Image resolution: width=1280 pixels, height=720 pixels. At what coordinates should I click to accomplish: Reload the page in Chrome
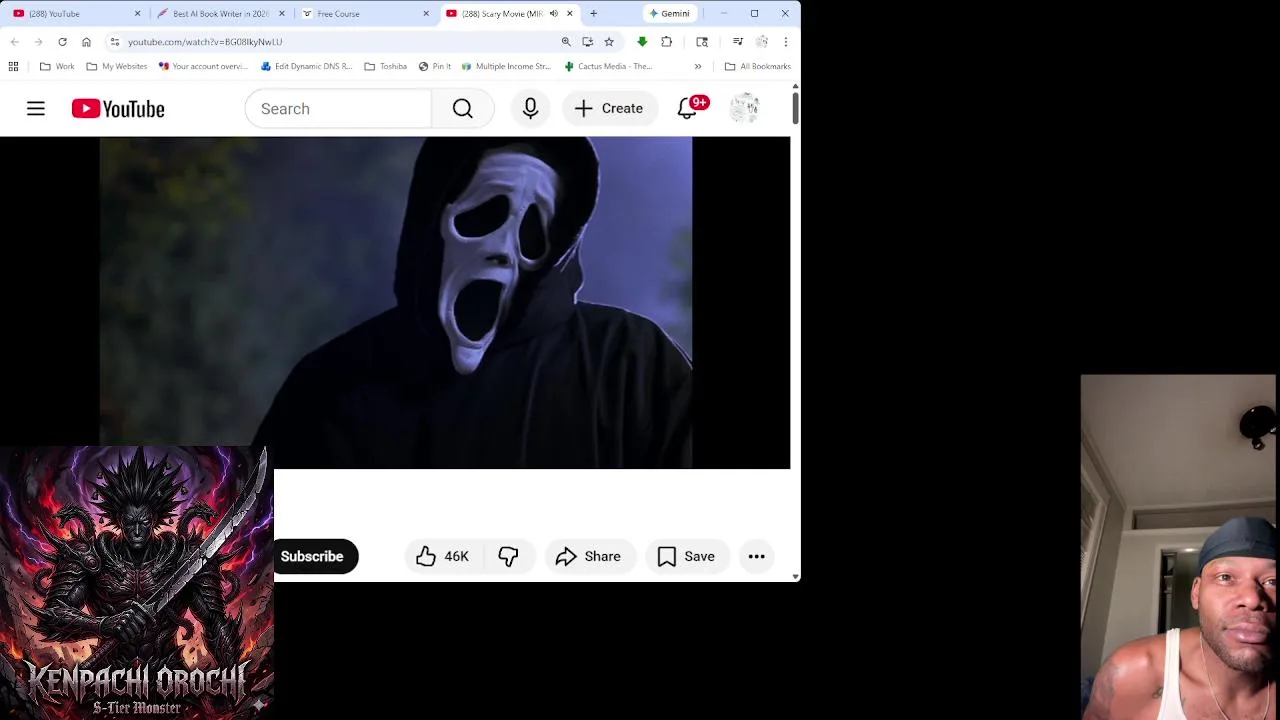click(x=62, y=42)
